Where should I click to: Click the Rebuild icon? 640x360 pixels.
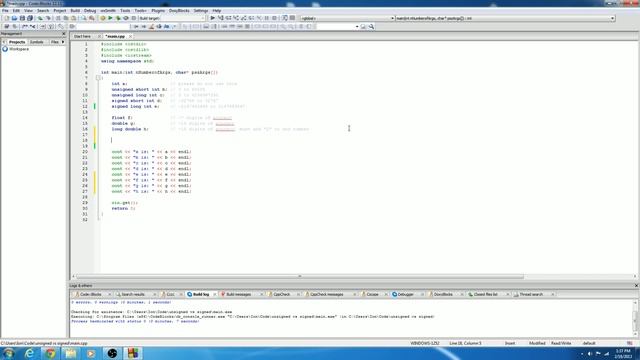[126, 18]
